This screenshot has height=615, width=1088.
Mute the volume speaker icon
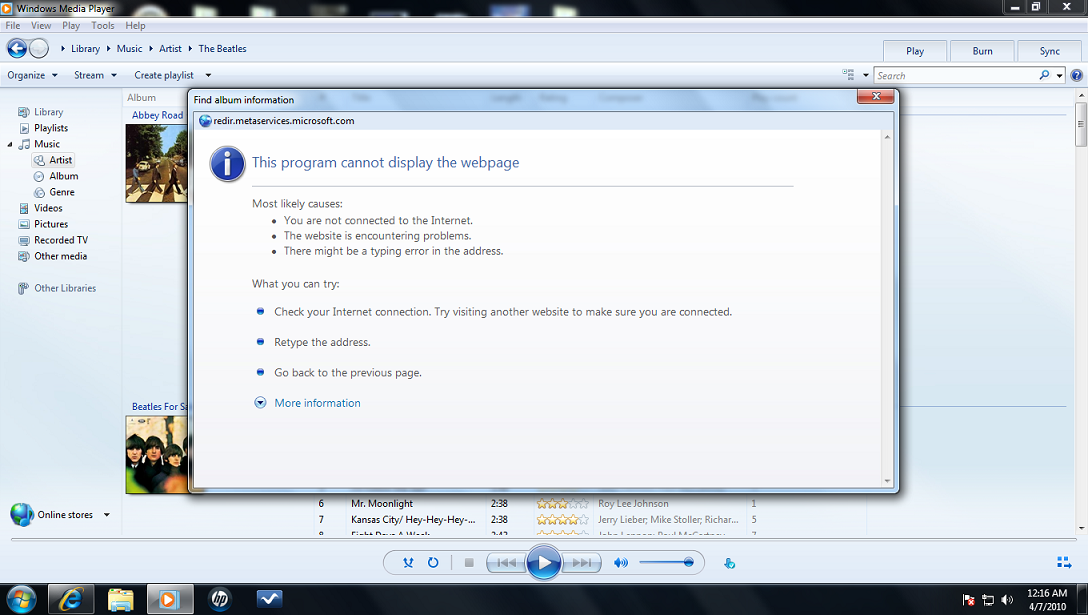tap(621, 563)
